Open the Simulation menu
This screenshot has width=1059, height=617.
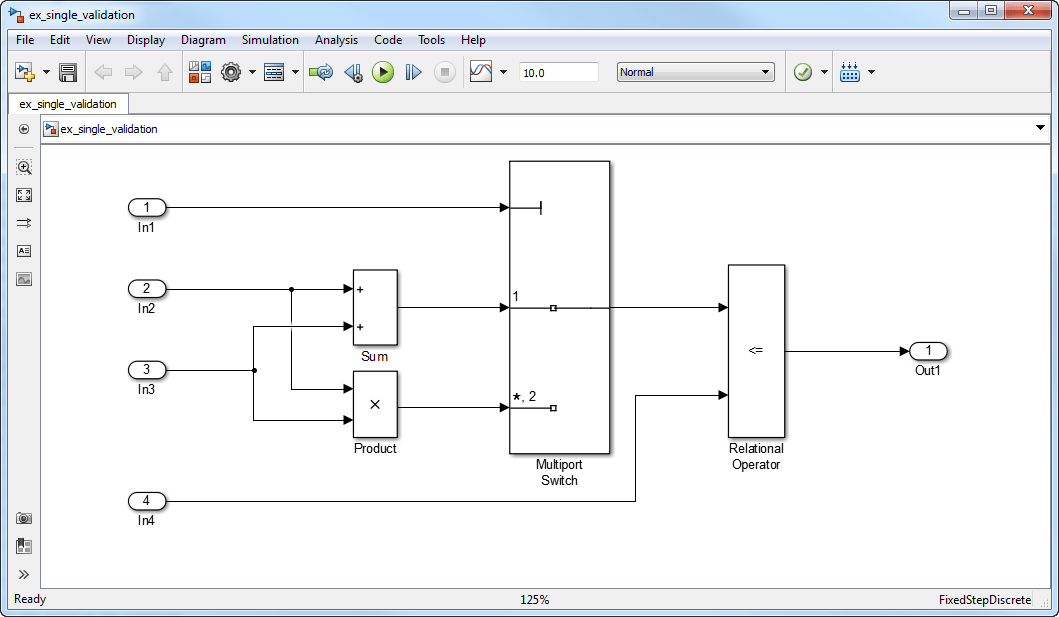(270, 40)
